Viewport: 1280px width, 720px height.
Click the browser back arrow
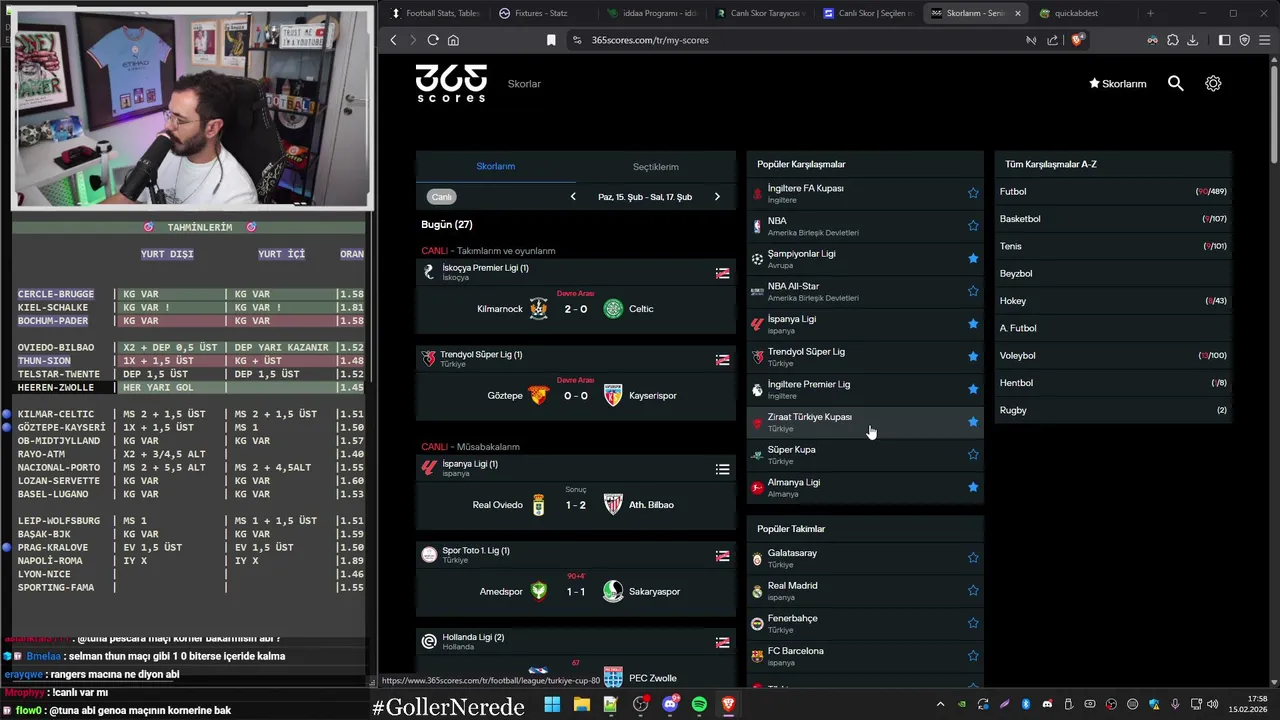click(x=393, y=40)
